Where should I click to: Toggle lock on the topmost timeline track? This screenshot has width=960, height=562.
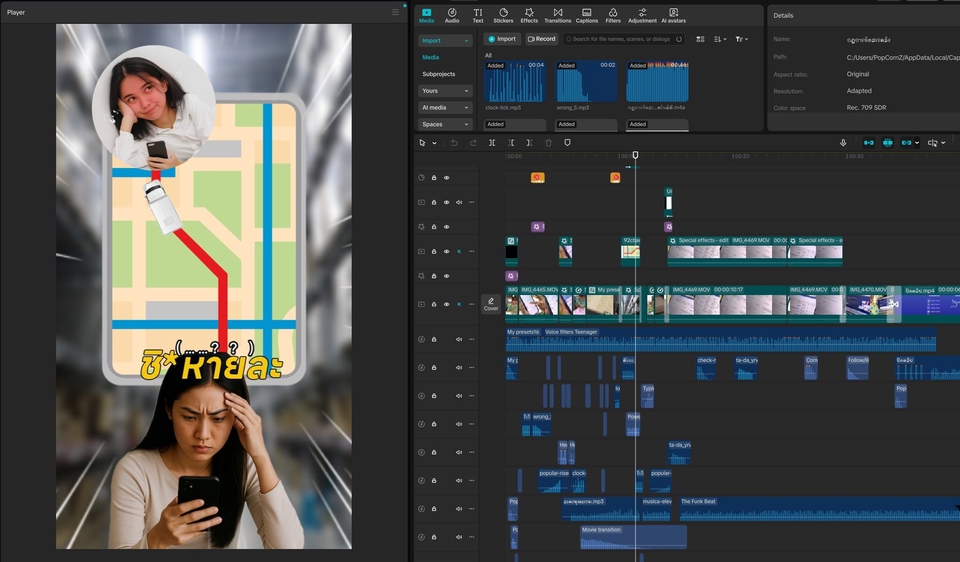[434, 178]
